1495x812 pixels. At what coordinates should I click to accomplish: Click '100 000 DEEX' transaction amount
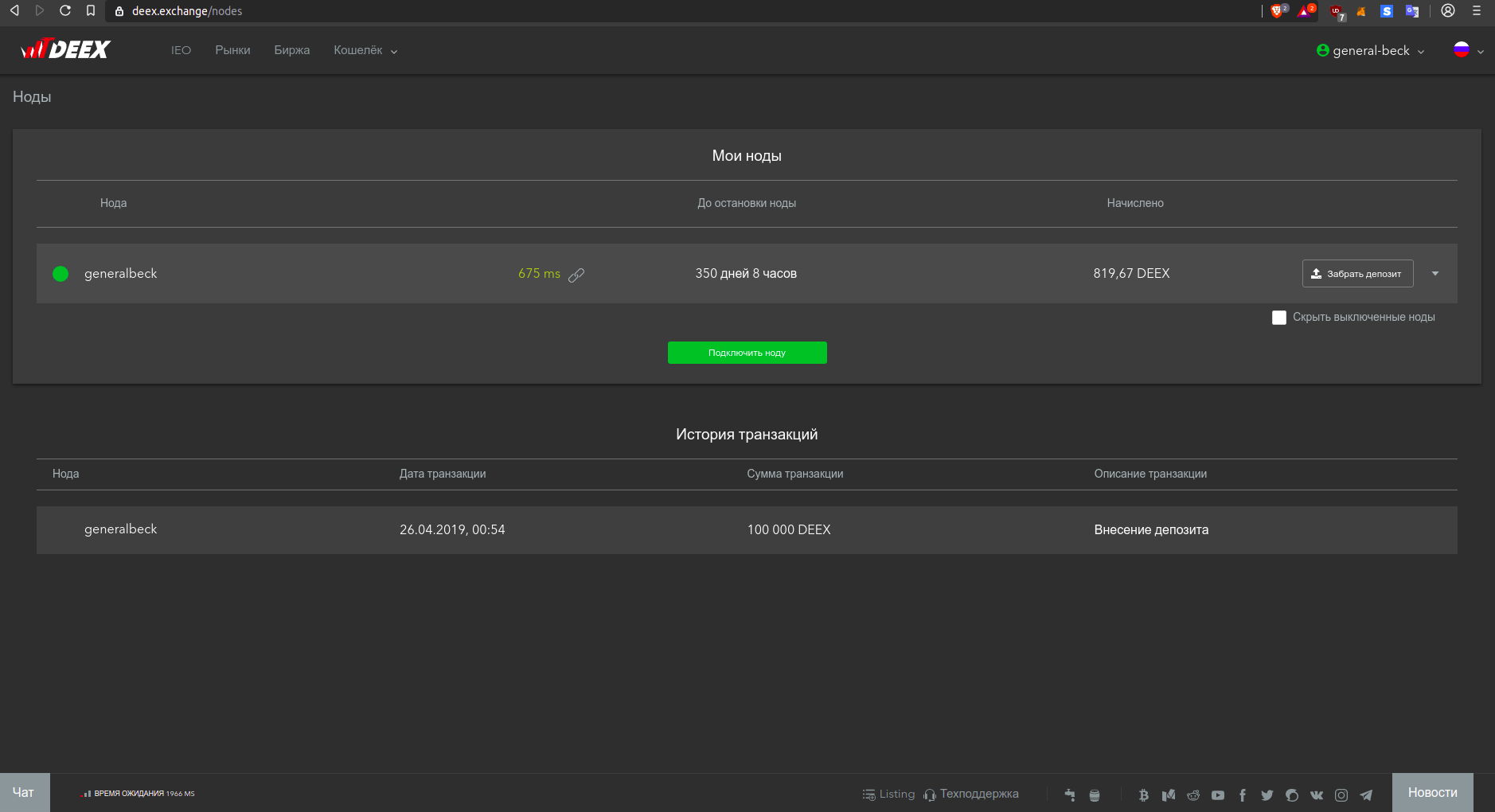coord(789,530)
